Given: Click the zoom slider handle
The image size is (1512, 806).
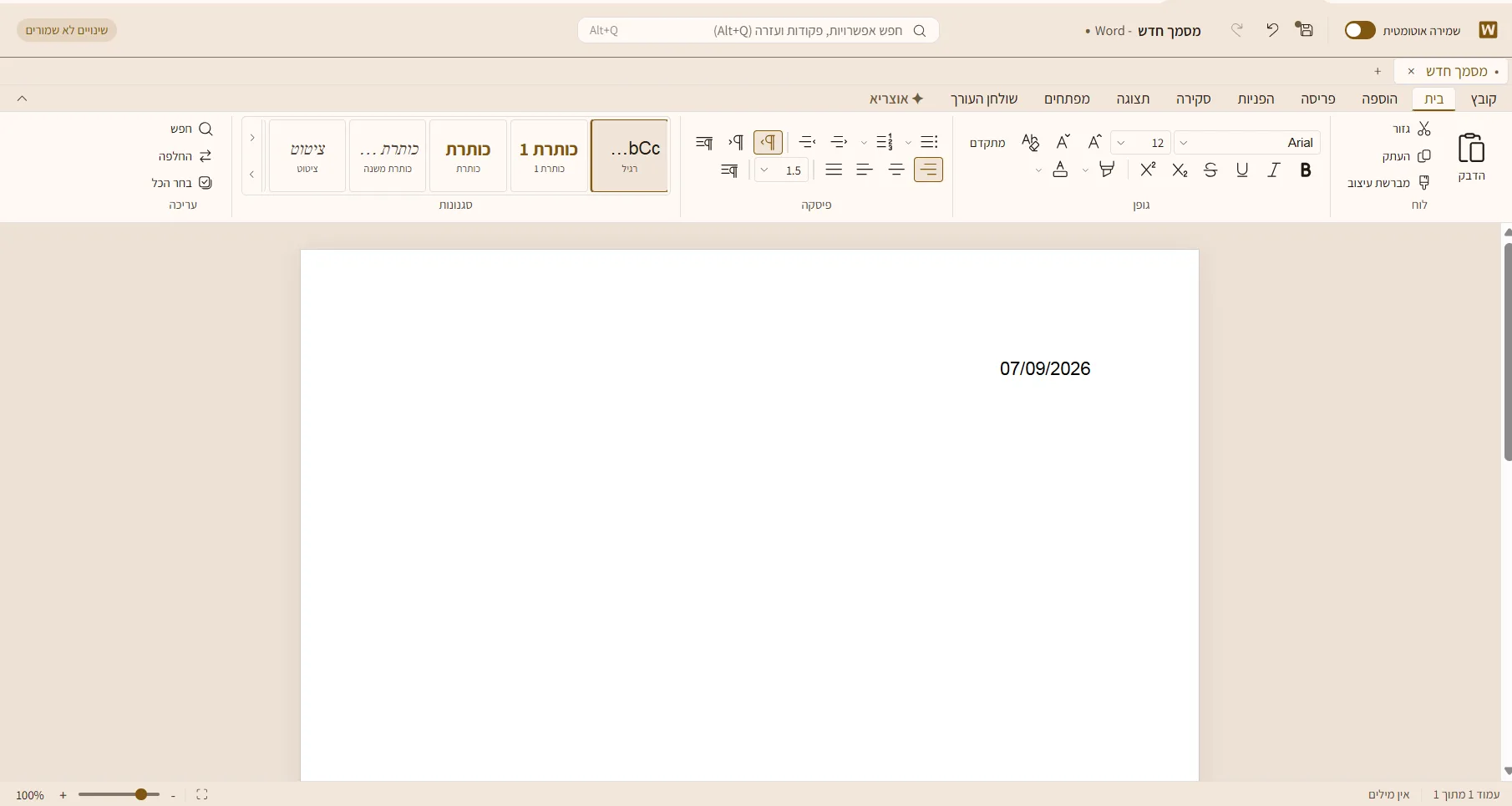Looking at the screenshot, I should click(x=141, y=794).
